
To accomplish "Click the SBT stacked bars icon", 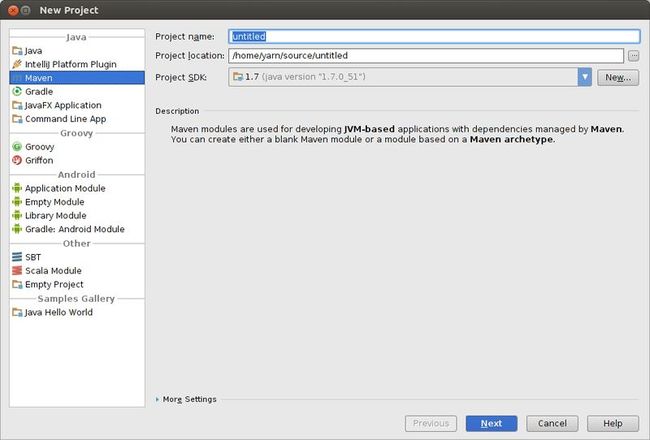I will coord(17,257).
